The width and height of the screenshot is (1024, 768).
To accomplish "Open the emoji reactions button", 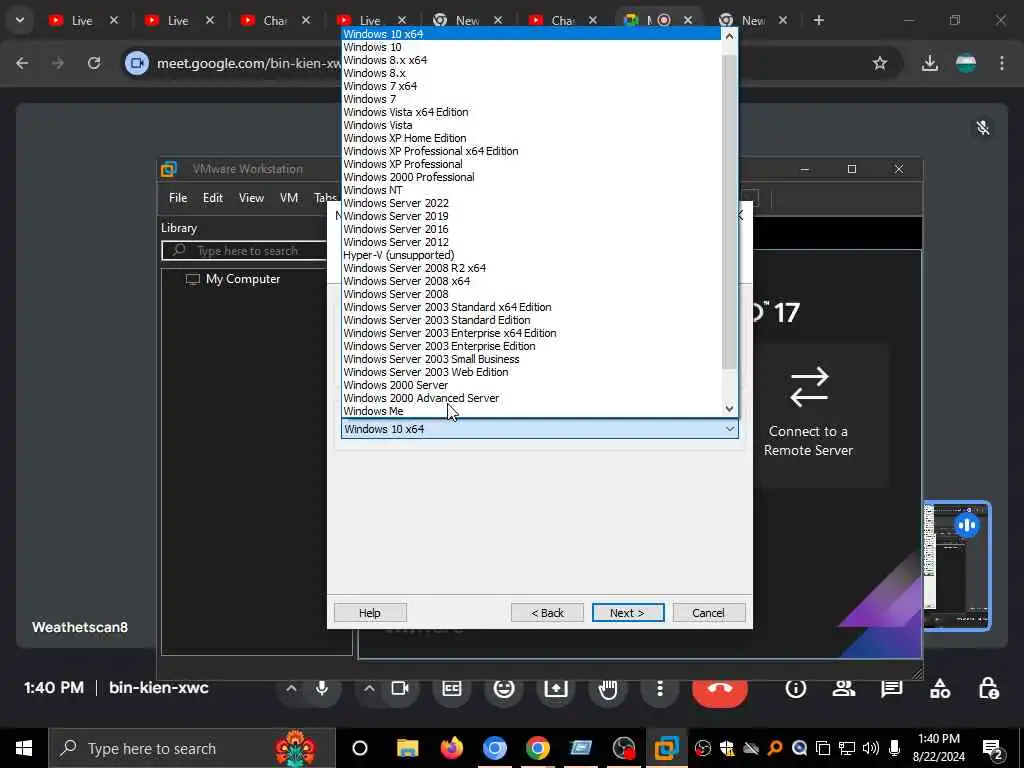I will (x=504, y=688).
